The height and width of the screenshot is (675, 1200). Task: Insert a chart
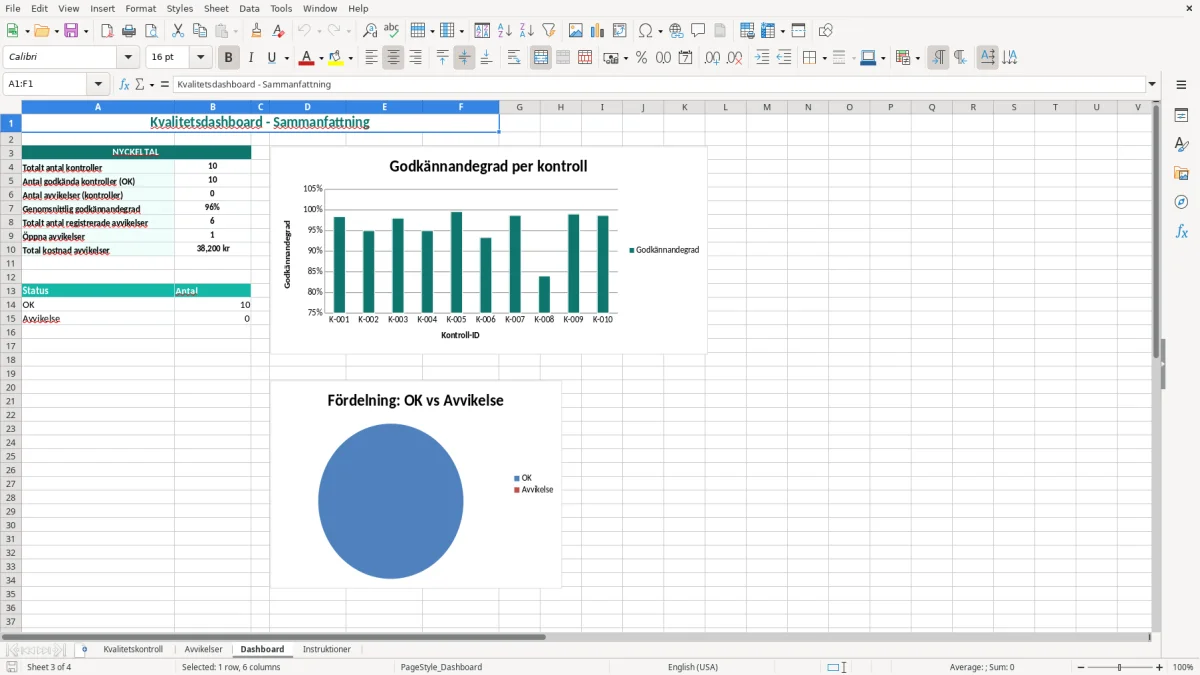coord(597,31)
